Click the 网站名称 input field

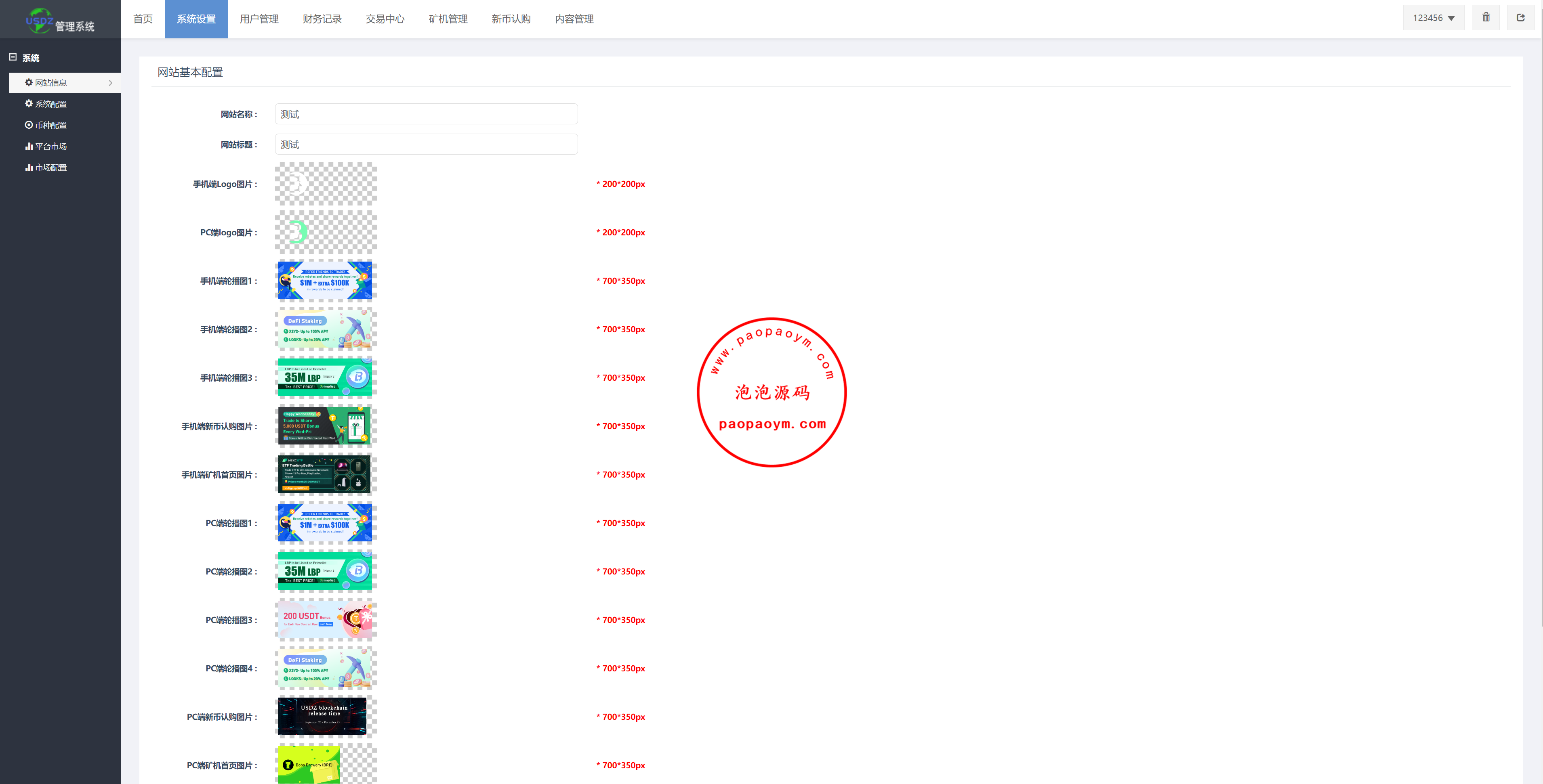426,114
